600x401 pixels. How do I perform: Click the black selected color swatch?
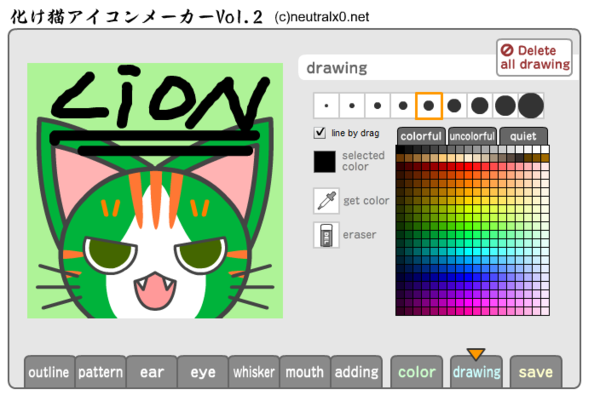tap(324, 161)
